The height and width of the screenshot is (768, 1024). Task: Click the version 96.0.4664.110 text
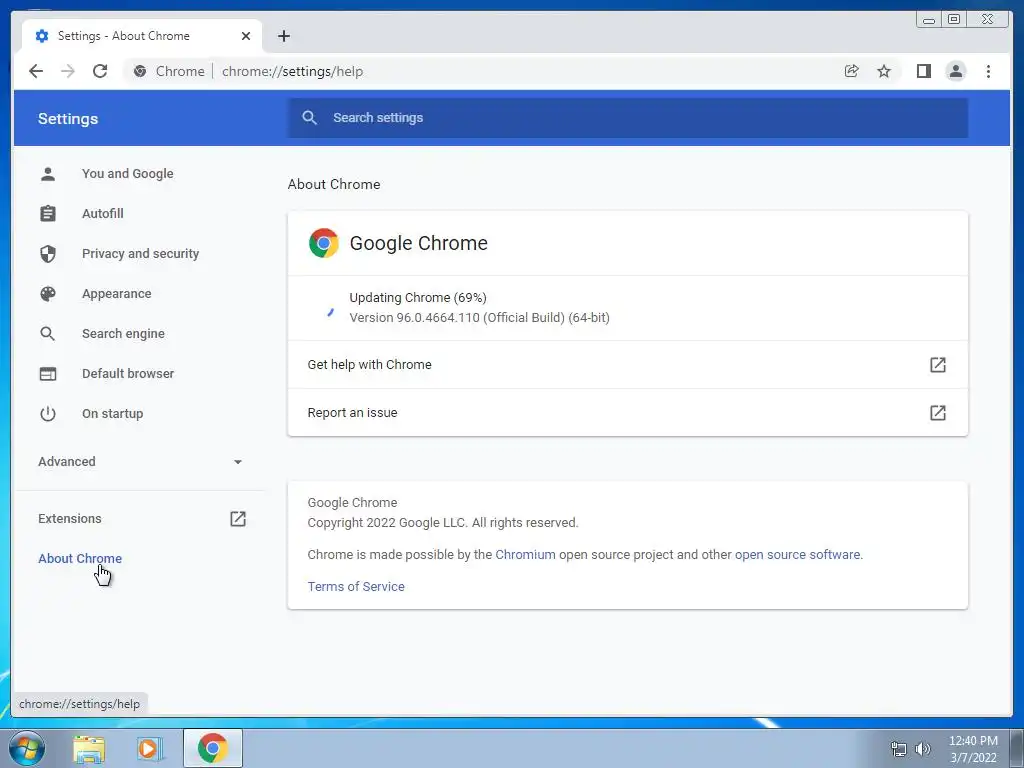click(479, 317)
